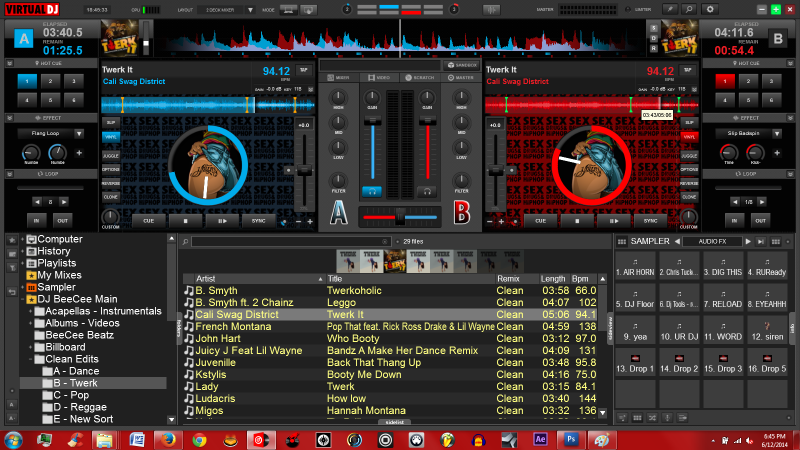Click the CLONE button on deck A
Image resolution: width=800 pixels, height=450 pixels.
coord(111,197)
